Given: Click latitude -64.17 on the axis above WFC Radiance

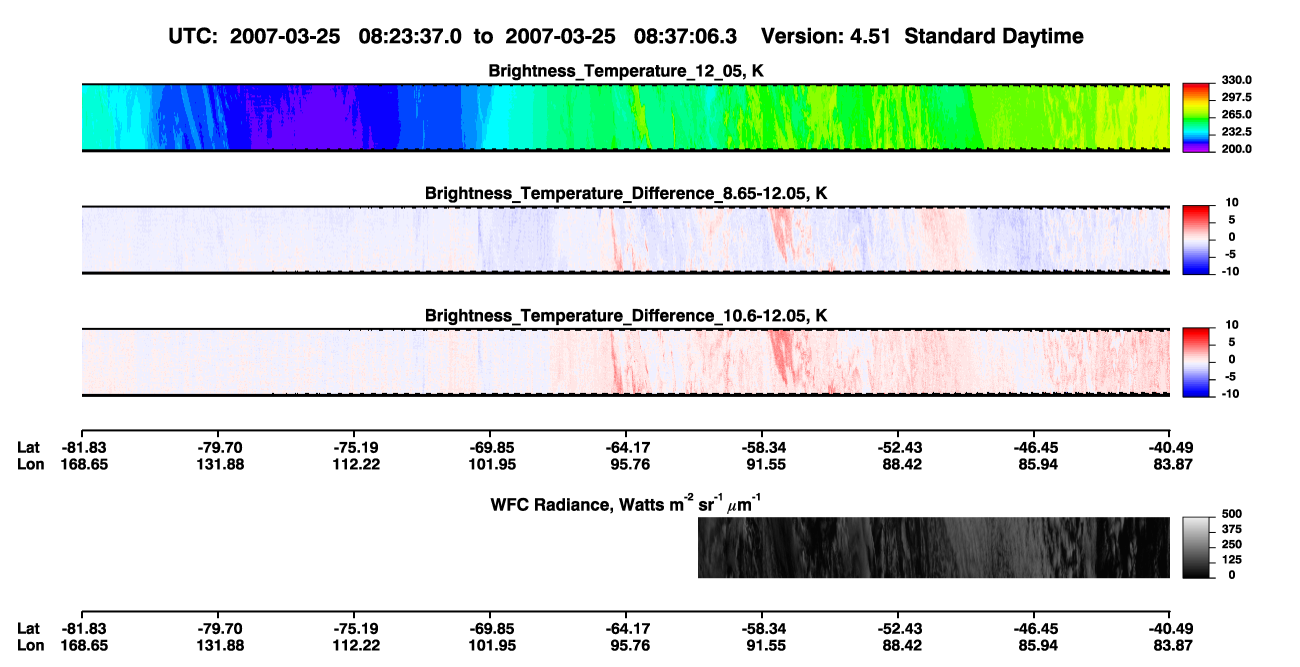Looking at the screenshot, I should pos(625,448).
